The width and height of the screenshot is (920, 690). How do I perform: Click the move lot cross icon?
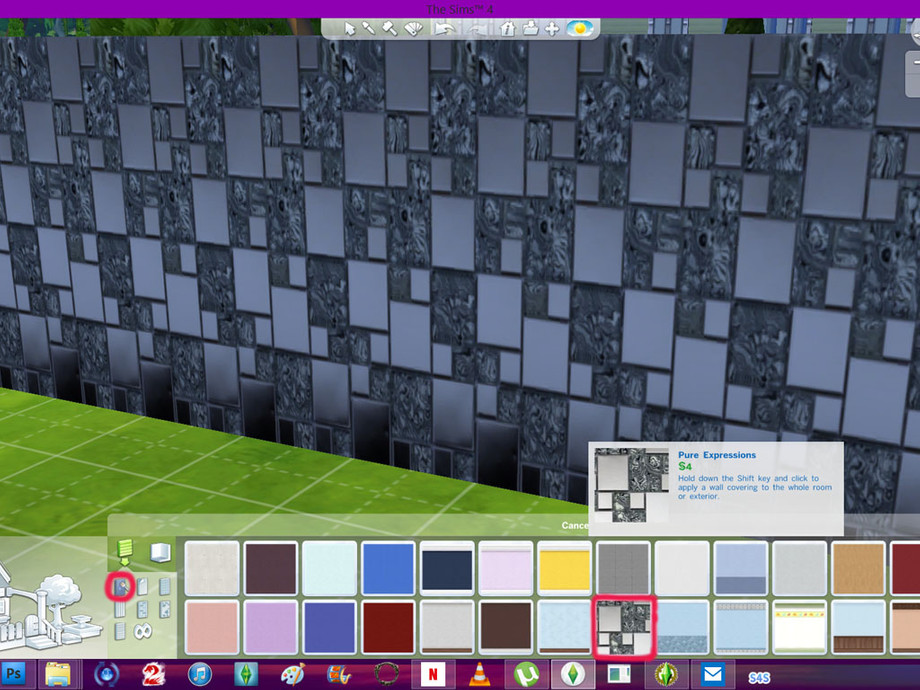552,28
